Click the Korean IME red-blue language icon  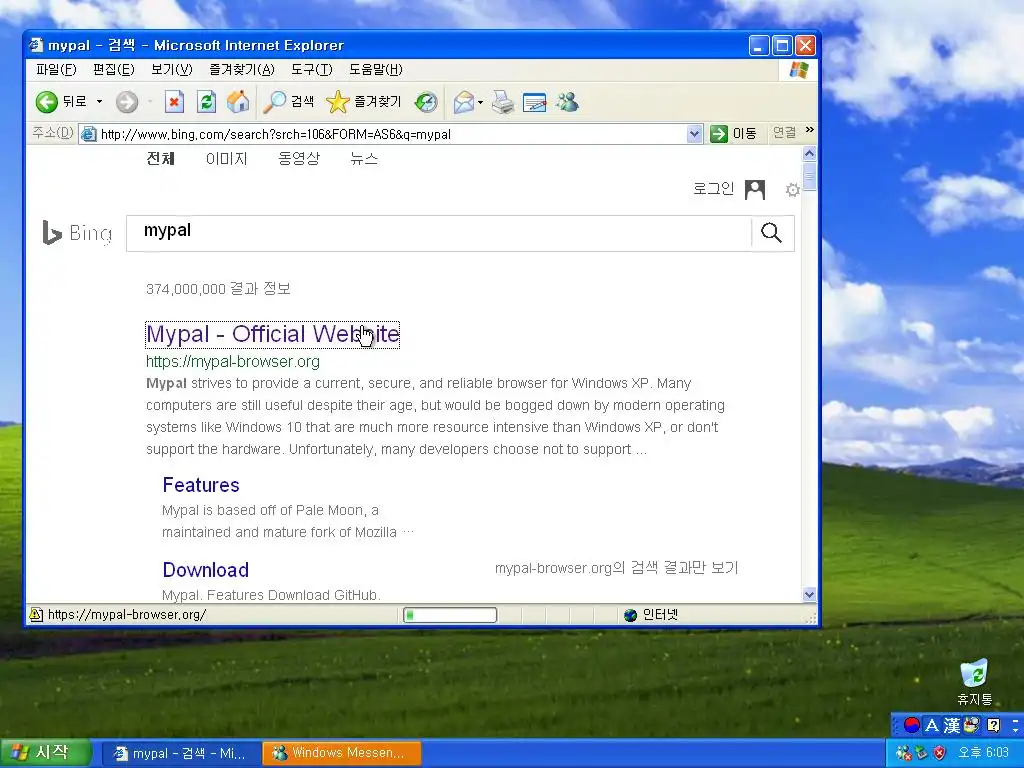(x=912, y=725)
